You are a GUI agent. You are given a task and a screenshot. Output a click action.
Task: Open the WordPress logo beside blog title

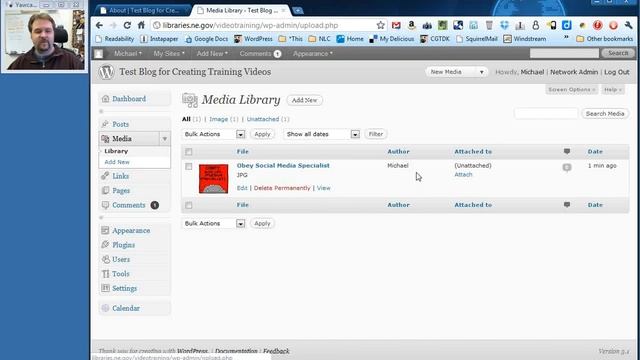(107, 72)
